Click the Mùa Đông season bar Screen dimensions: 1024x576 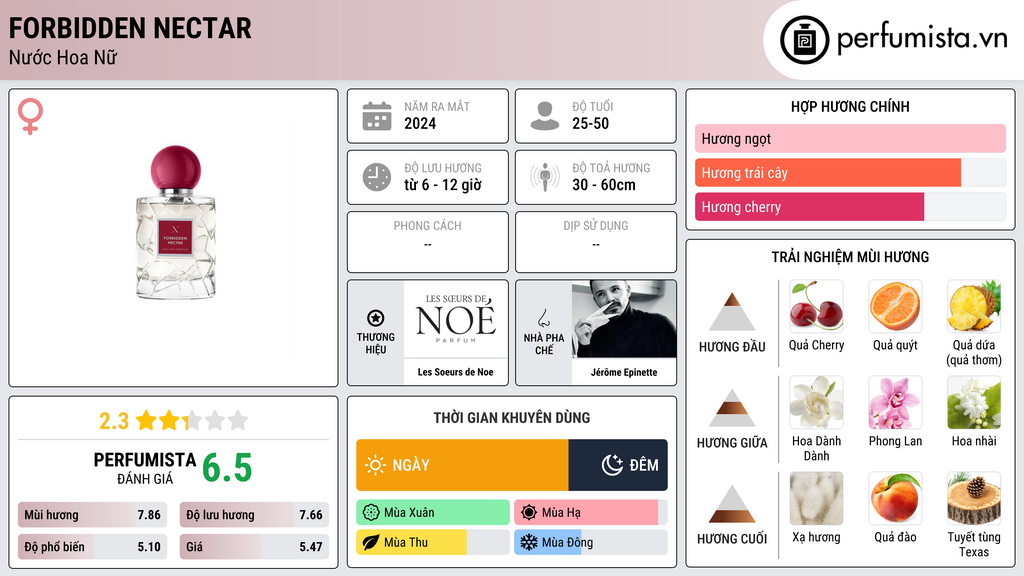click(590, 542)
